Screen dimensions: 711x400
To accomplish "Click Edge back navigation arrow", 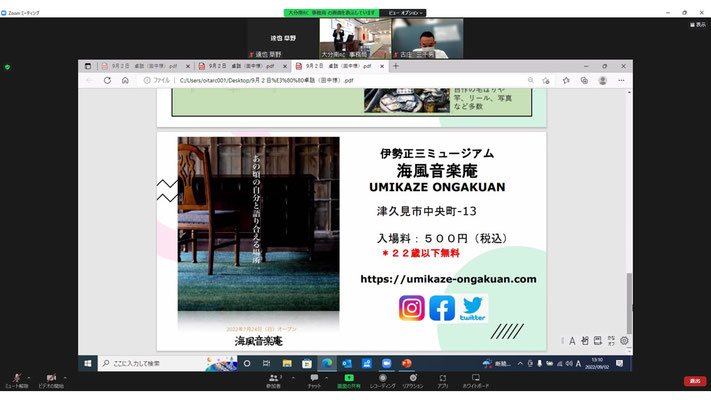I will [89, 80].
